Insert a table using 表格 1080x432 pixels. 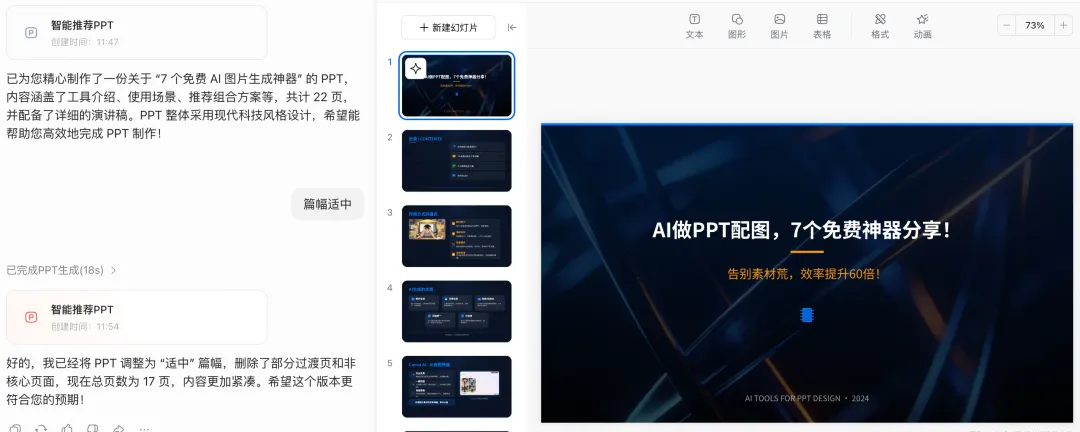[x=822, y=26]
